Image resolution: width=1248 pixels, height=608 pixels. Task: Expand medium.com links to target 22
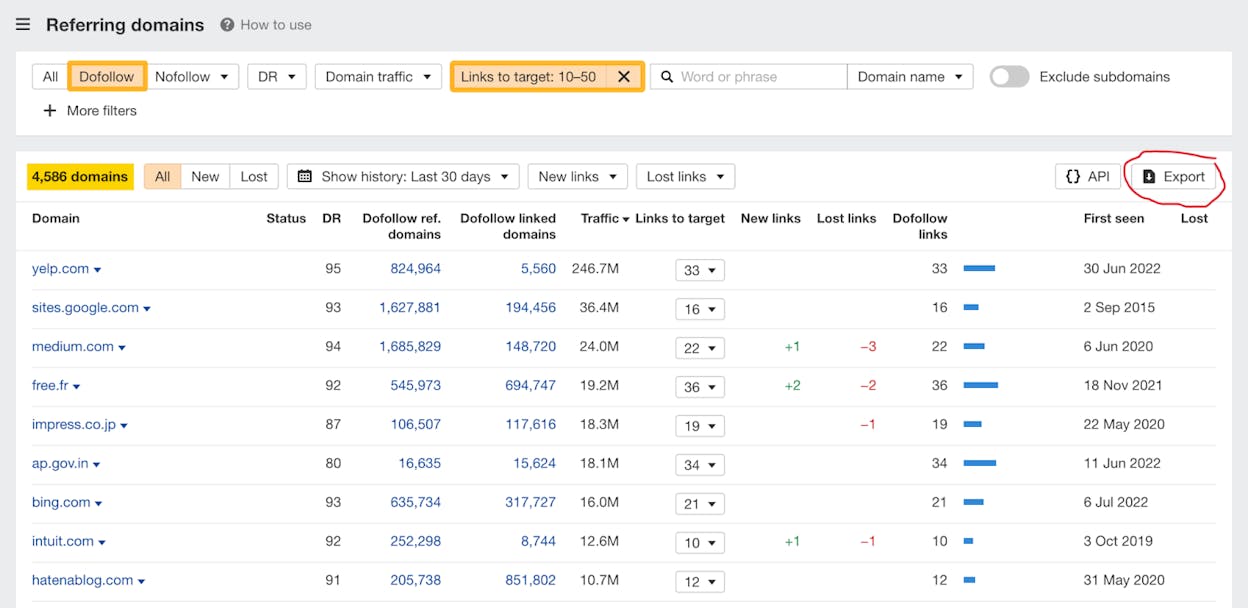(700, 348)
